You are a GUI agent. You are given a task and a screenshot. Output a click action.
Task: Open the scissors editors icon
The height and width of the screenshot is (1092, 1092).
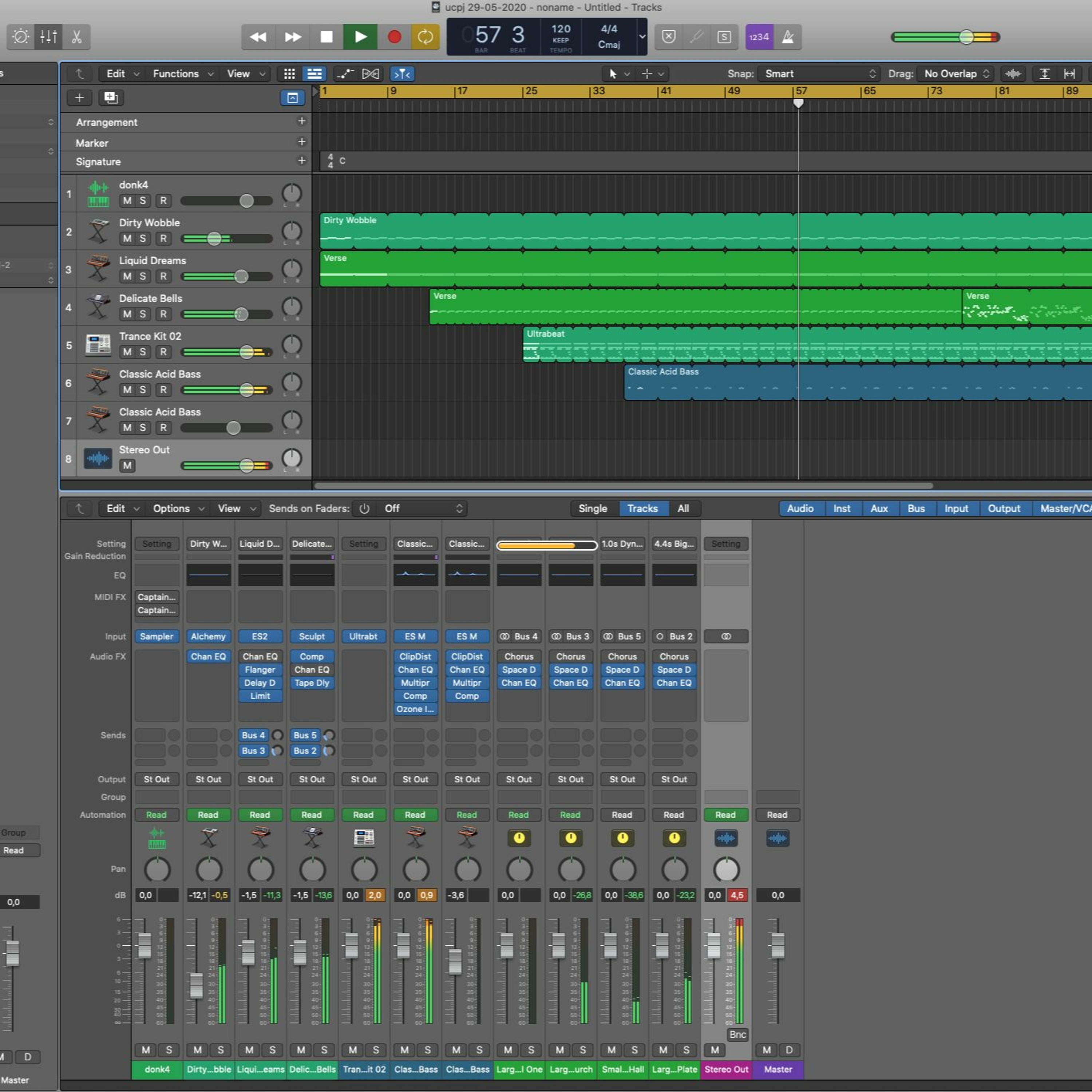[77, 37]
